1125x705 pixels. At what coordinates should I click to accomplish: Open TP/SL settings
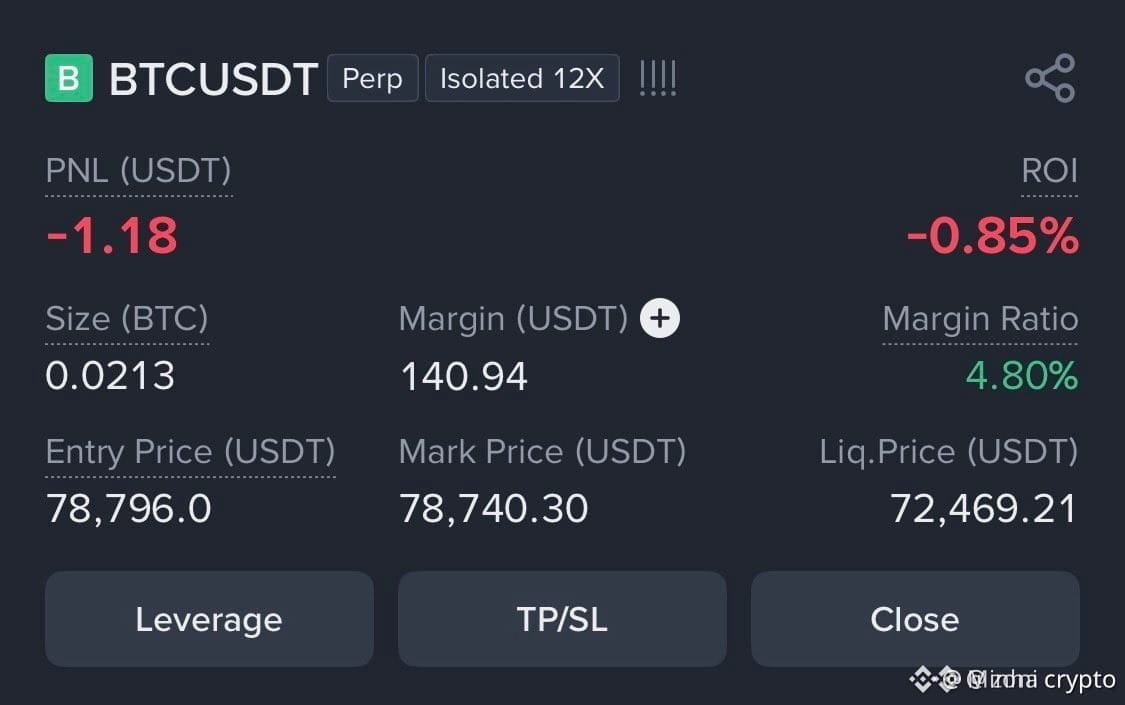[x=562, y=619]
